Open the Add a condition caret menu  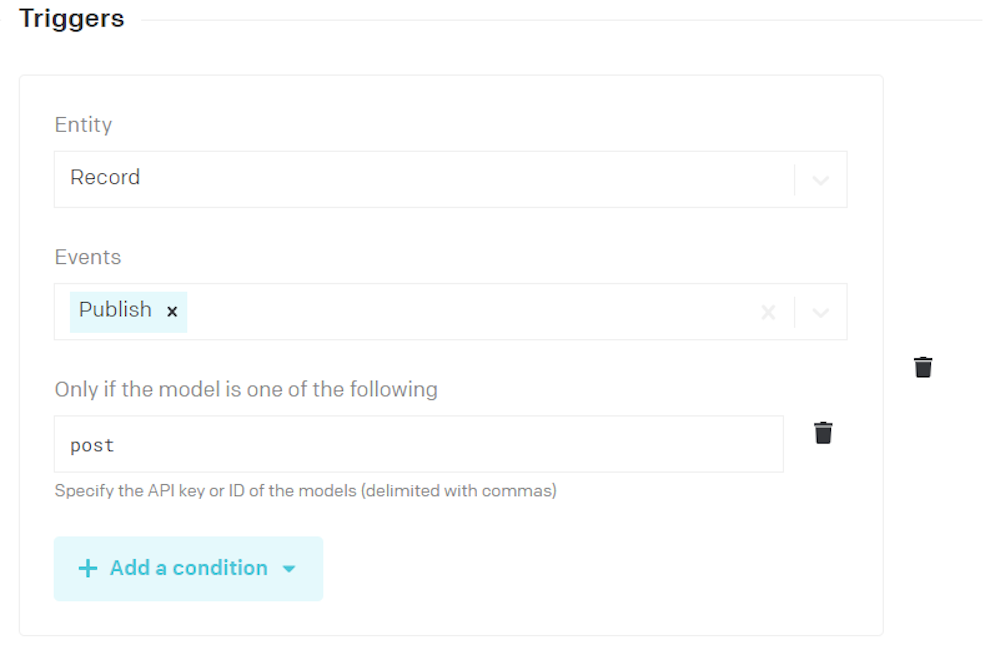289,568
